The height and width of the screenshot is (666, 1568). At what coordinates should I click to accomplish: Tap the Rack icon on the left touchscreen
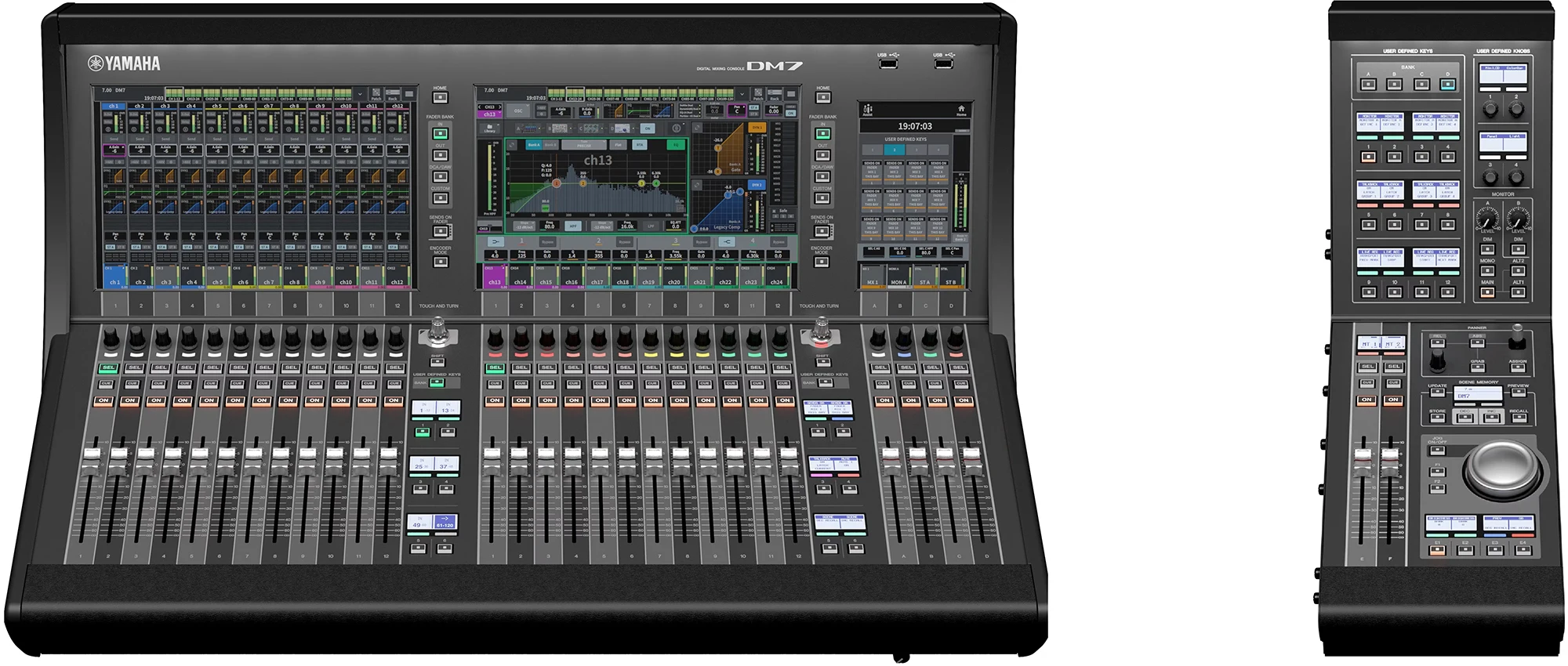(x=392, y=94)
